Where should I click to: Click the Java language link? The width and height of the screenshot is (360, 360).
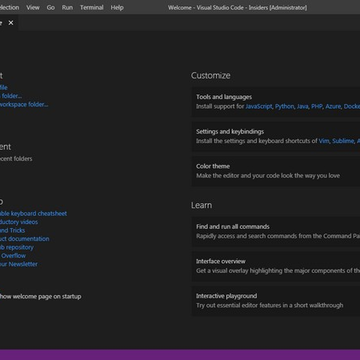pos(302,106)
